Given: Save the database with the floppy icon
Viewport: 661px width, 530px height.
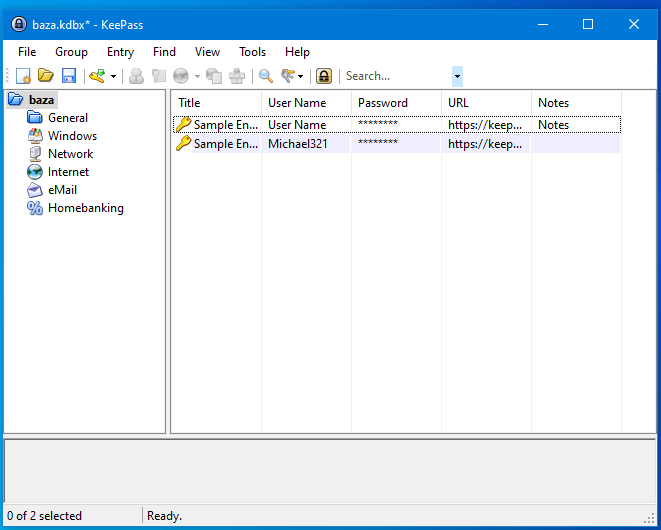Looking at the screenshot, I should pyautogui.click(x=69, y=76).
